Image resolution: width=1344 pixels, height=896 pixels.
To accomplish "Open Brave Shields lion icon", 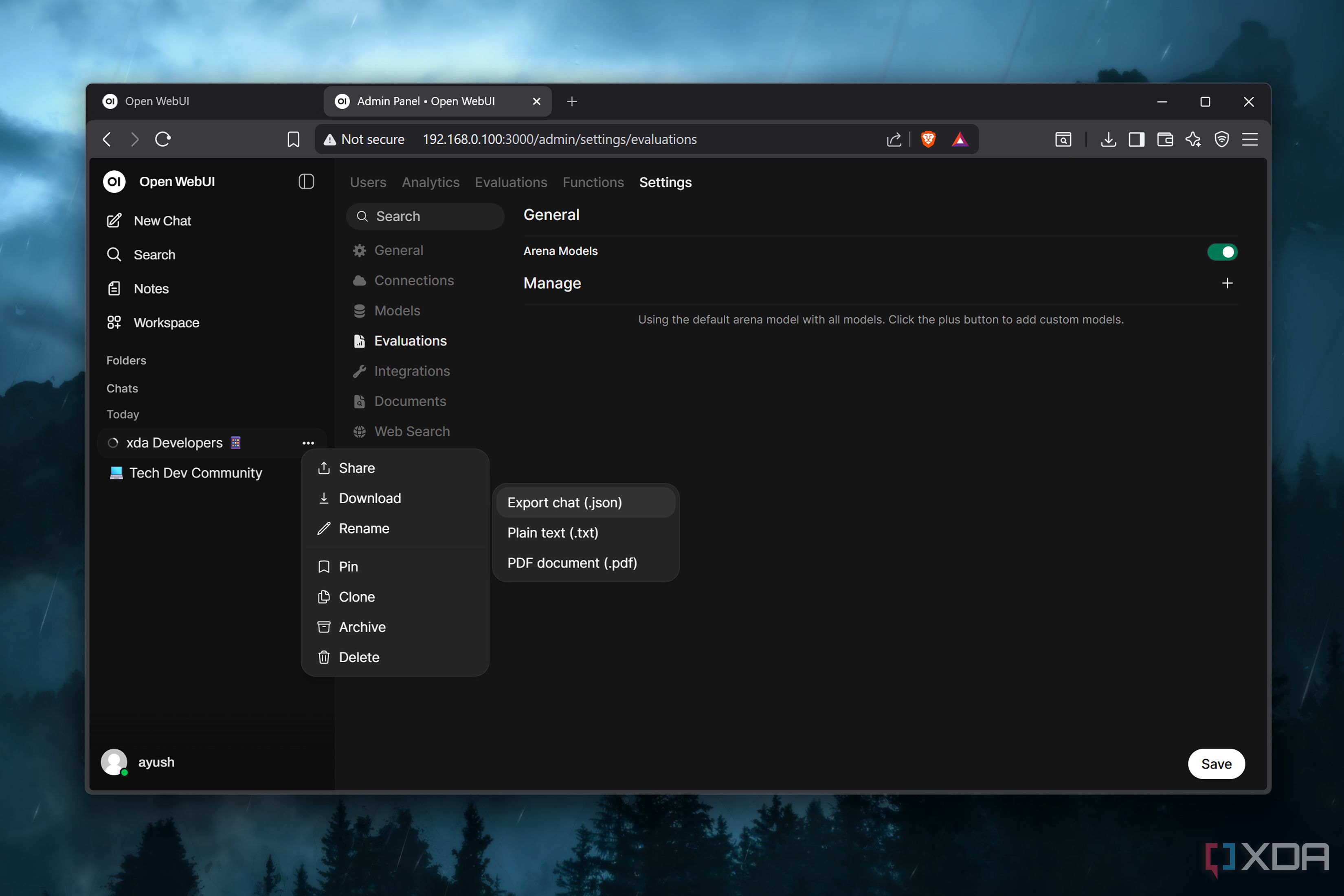I will [x=928, y=139].
